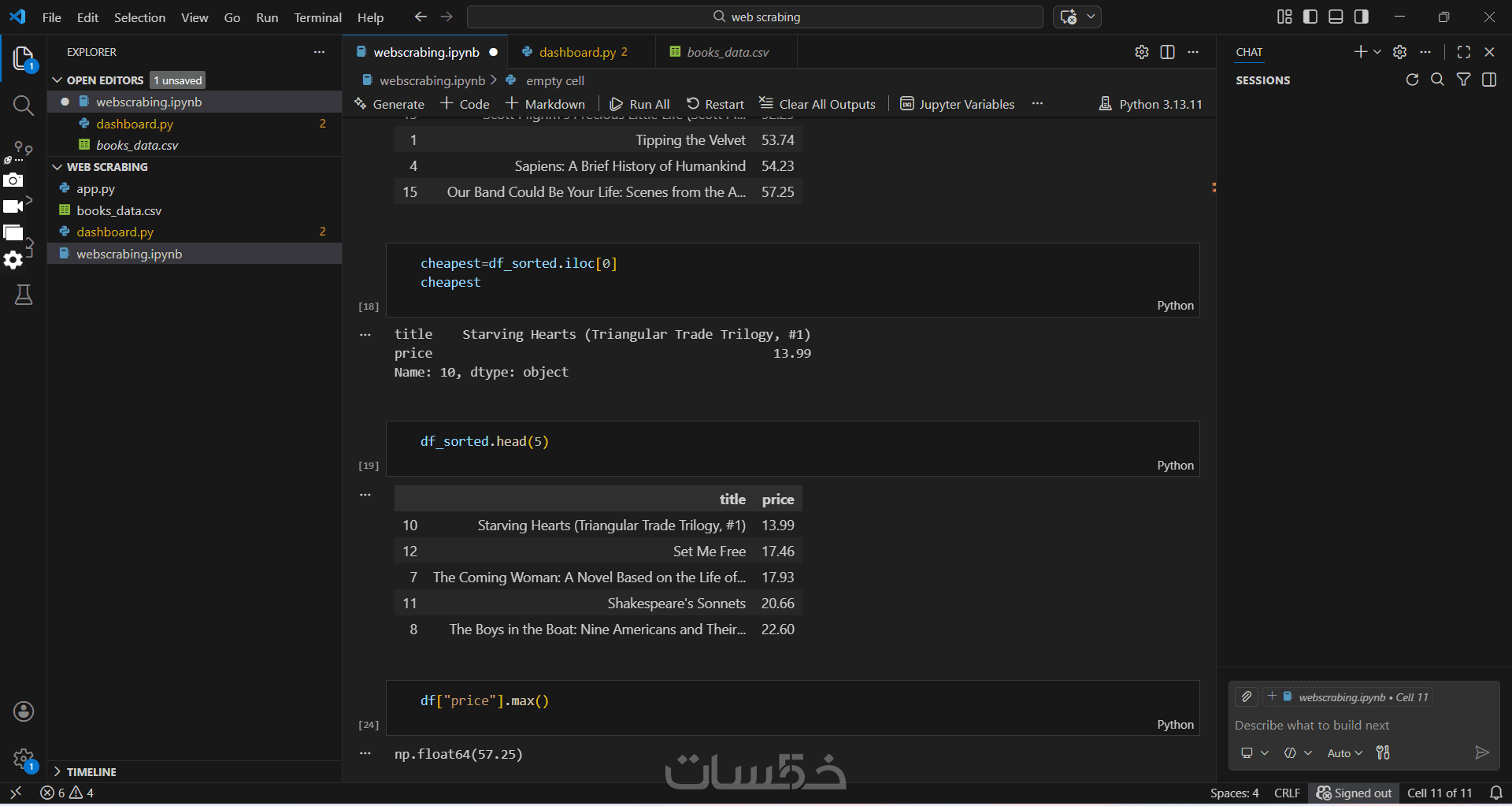Open the Search view in activity bar
Image resolution: width=1512 pixels, height=806 pixels.
(x=24, y=106)
